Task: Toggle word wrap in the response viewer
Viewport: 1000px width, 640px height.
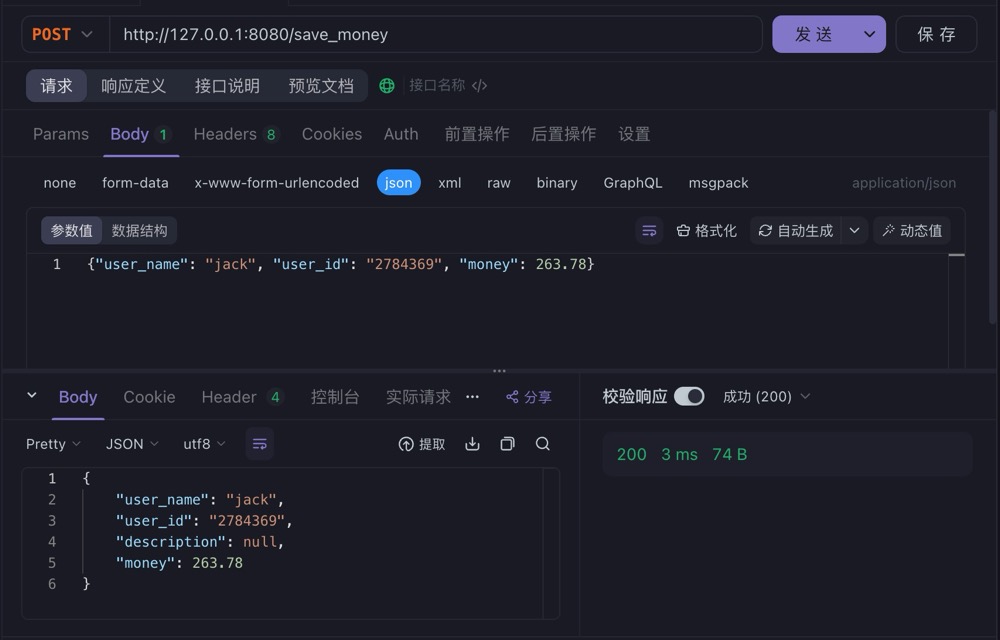Action: pos(259,443)
